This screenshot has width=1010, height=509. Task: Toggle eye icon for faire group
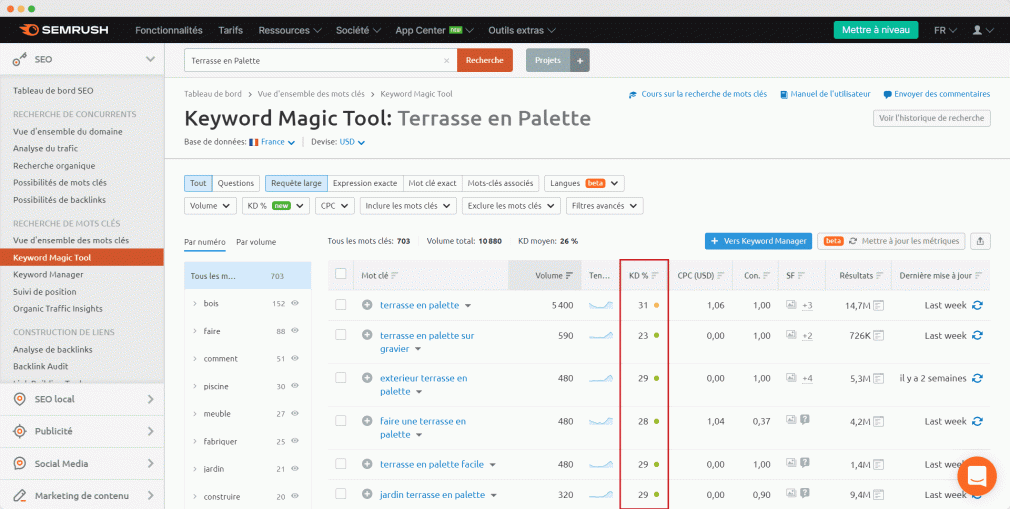pos(295,331)
